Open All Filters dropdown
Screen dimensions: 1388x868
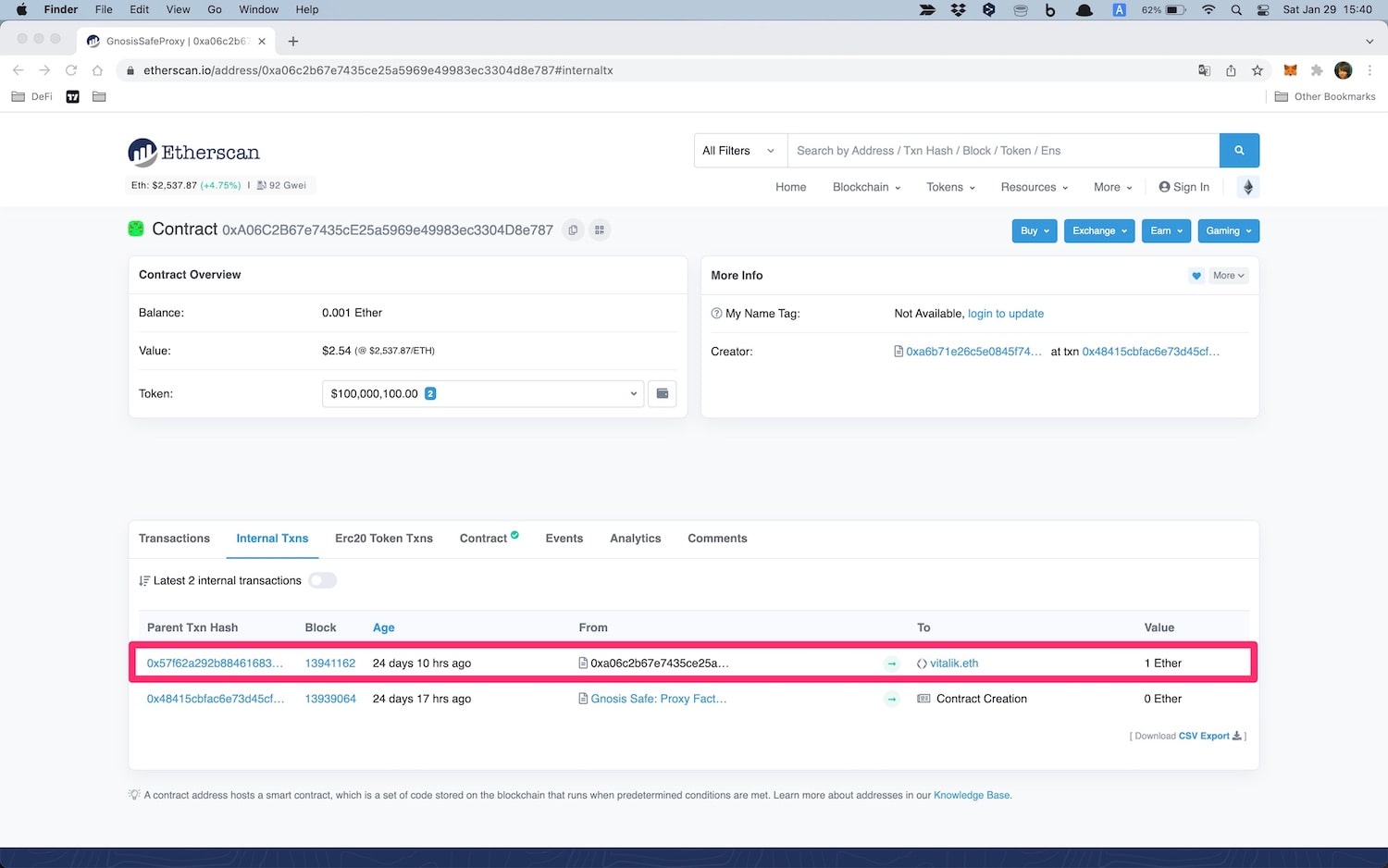click(739, 151)
